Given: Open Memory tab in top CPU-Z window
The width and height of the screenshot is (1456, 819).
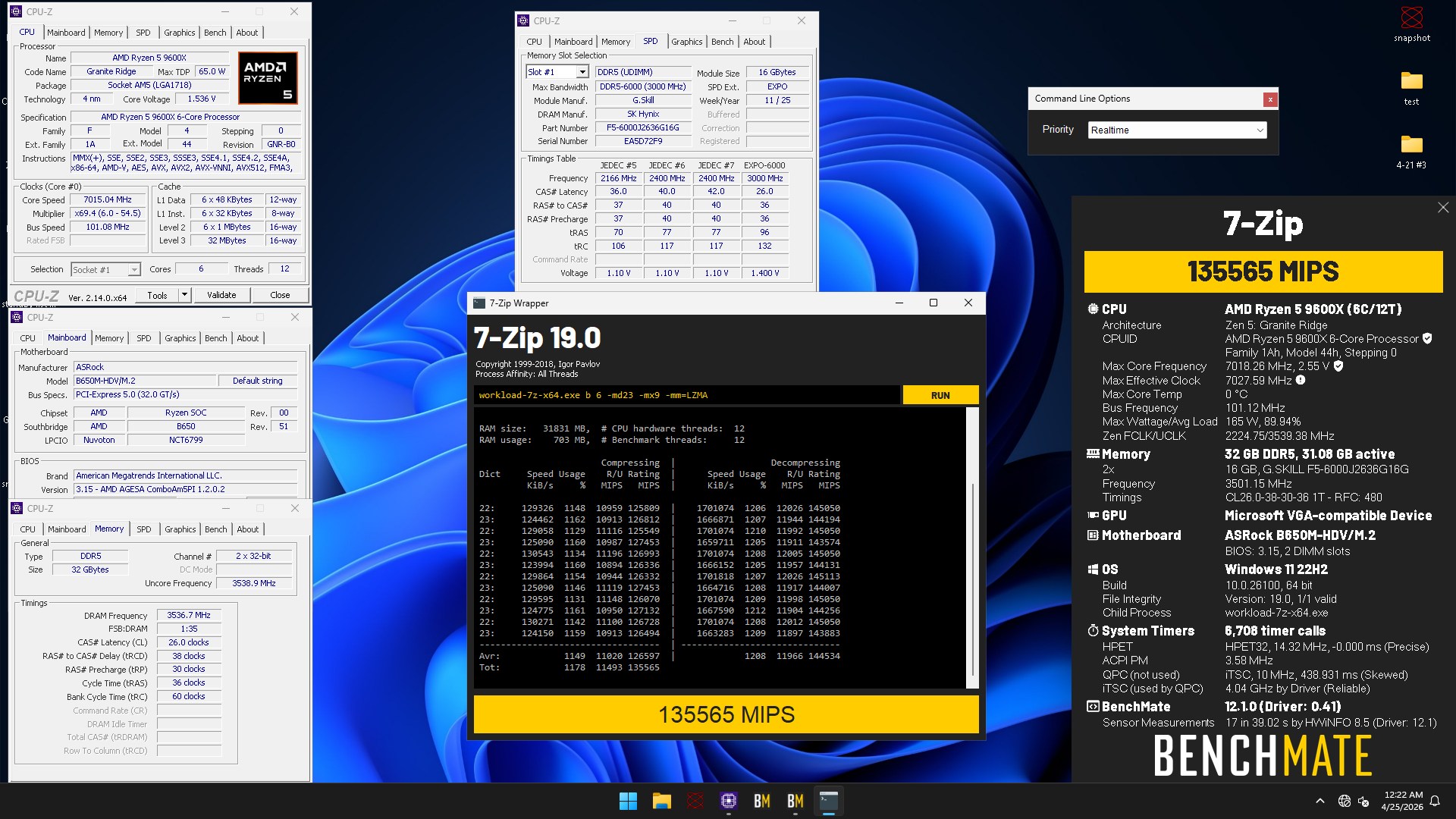Looking at the screenshot, I should (x=108, y=33).
